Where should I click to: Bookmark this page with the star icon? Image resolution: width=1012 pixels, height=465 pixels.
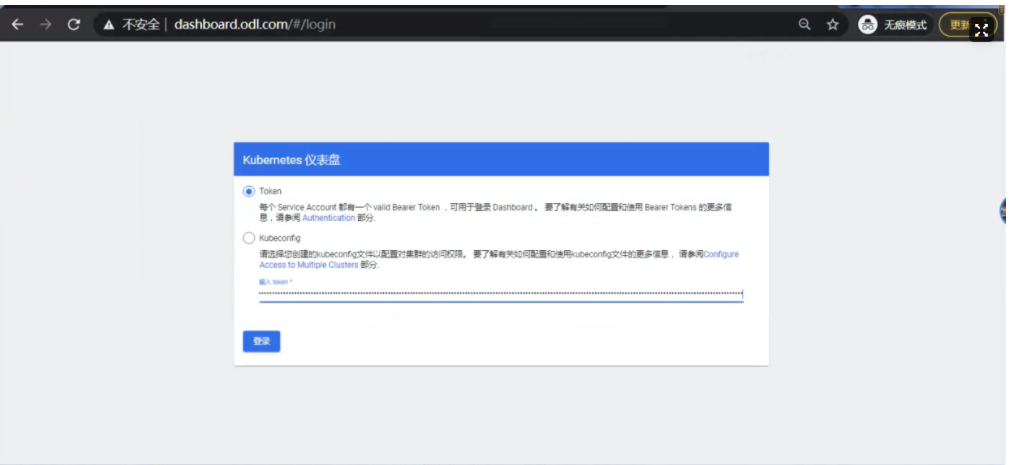833,25
